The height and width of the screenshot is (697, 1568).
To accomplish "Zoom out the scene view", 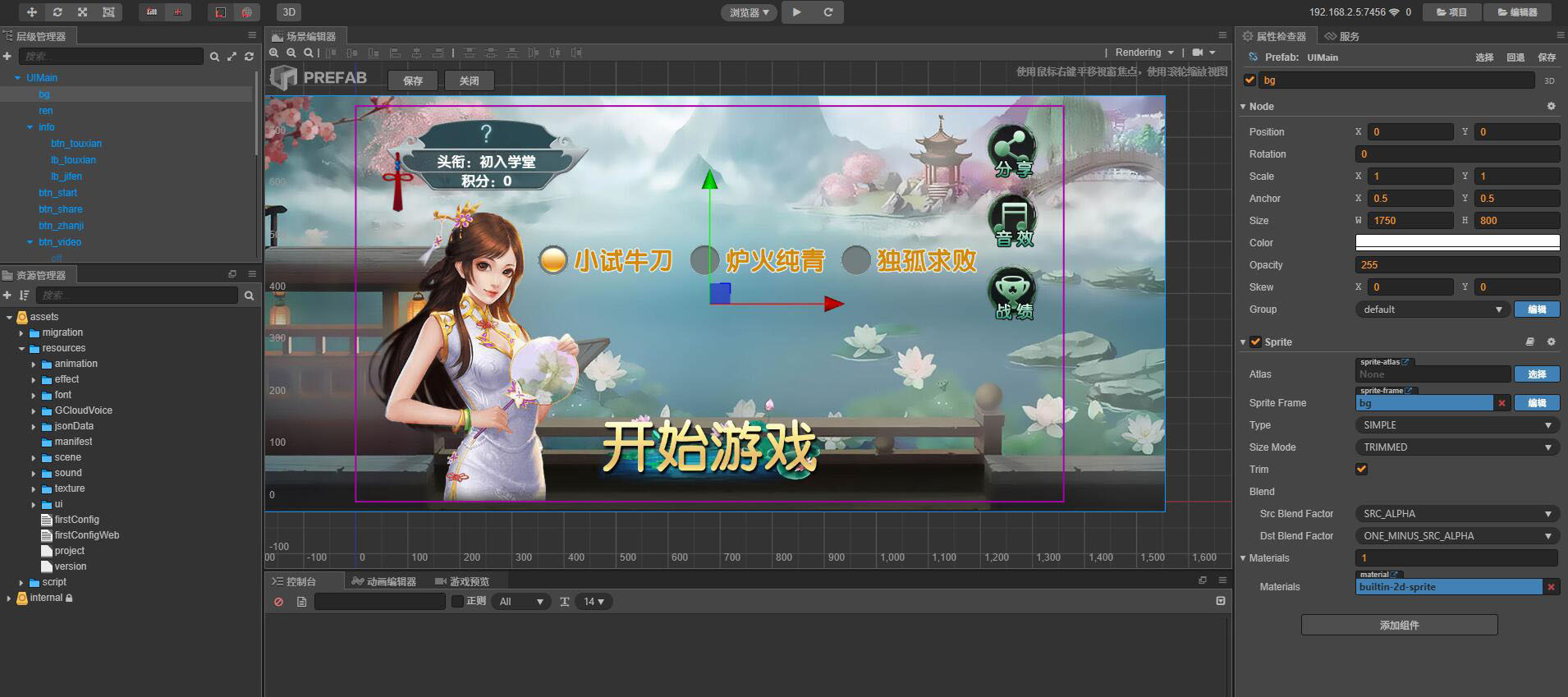I will [x=291, y=53].
